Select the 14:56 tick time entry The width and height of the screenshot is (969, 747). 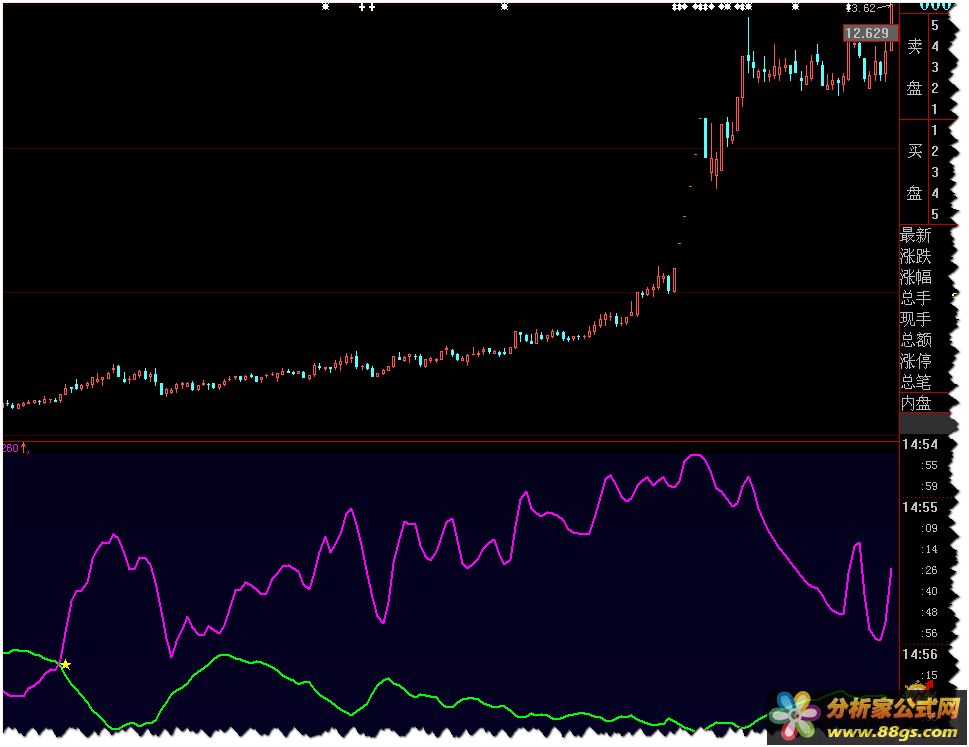(x=920, y=654)
